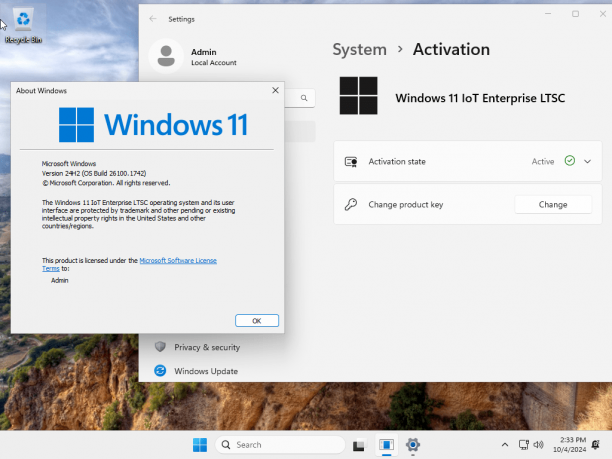Click licensed user Admin in About dialog
This screenshot has width=612, height=459.
click(x=60, y=281)
